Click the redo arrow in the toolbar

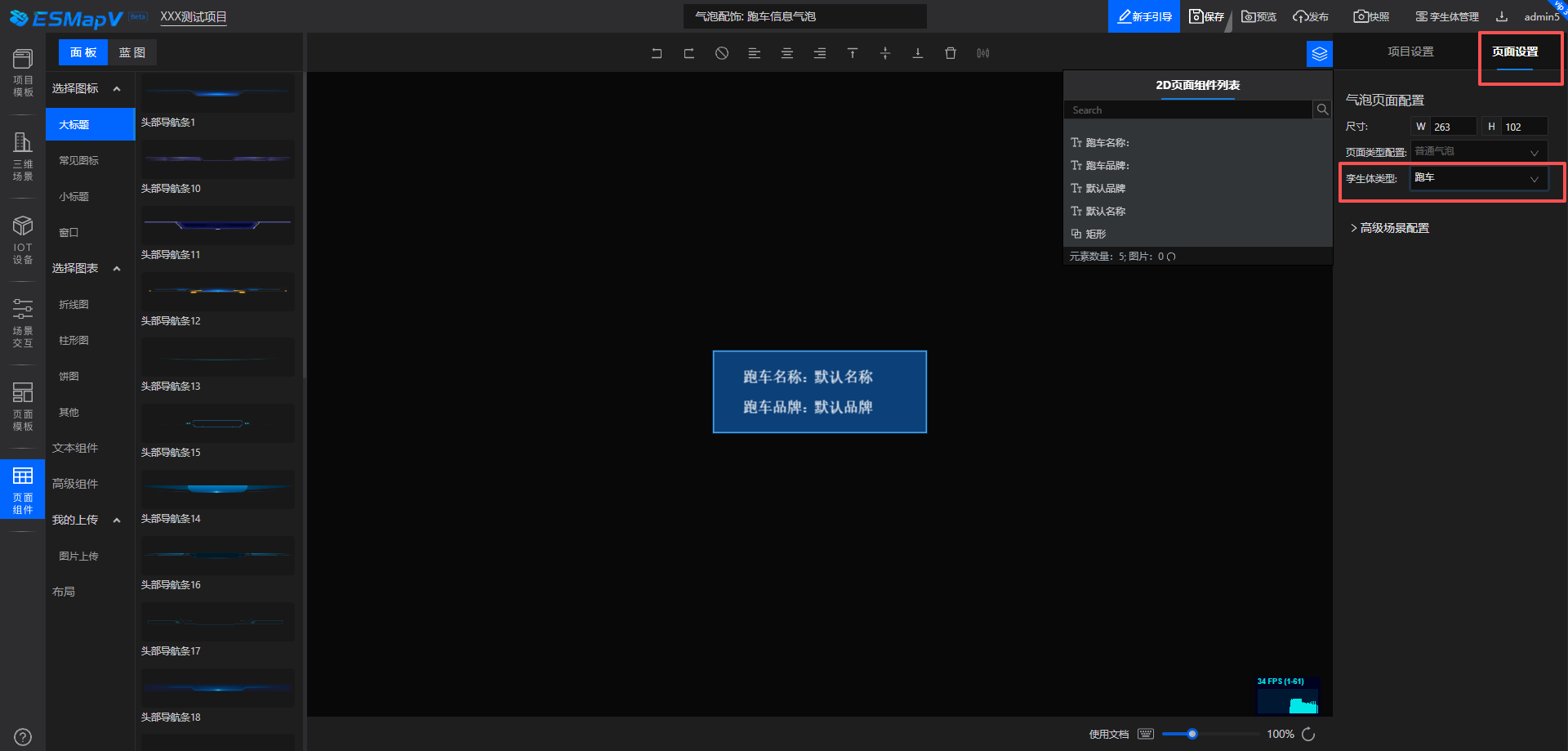tap(689, 53)
